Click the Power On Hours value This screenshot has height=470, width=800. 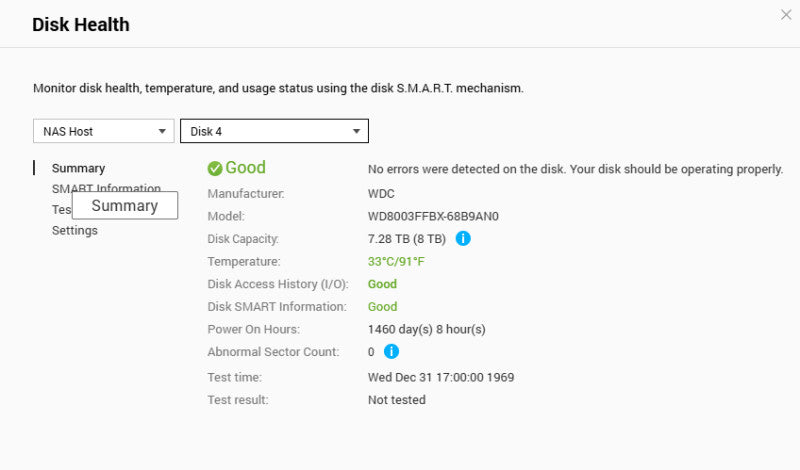pyautogui.click(x=427, y=329)
